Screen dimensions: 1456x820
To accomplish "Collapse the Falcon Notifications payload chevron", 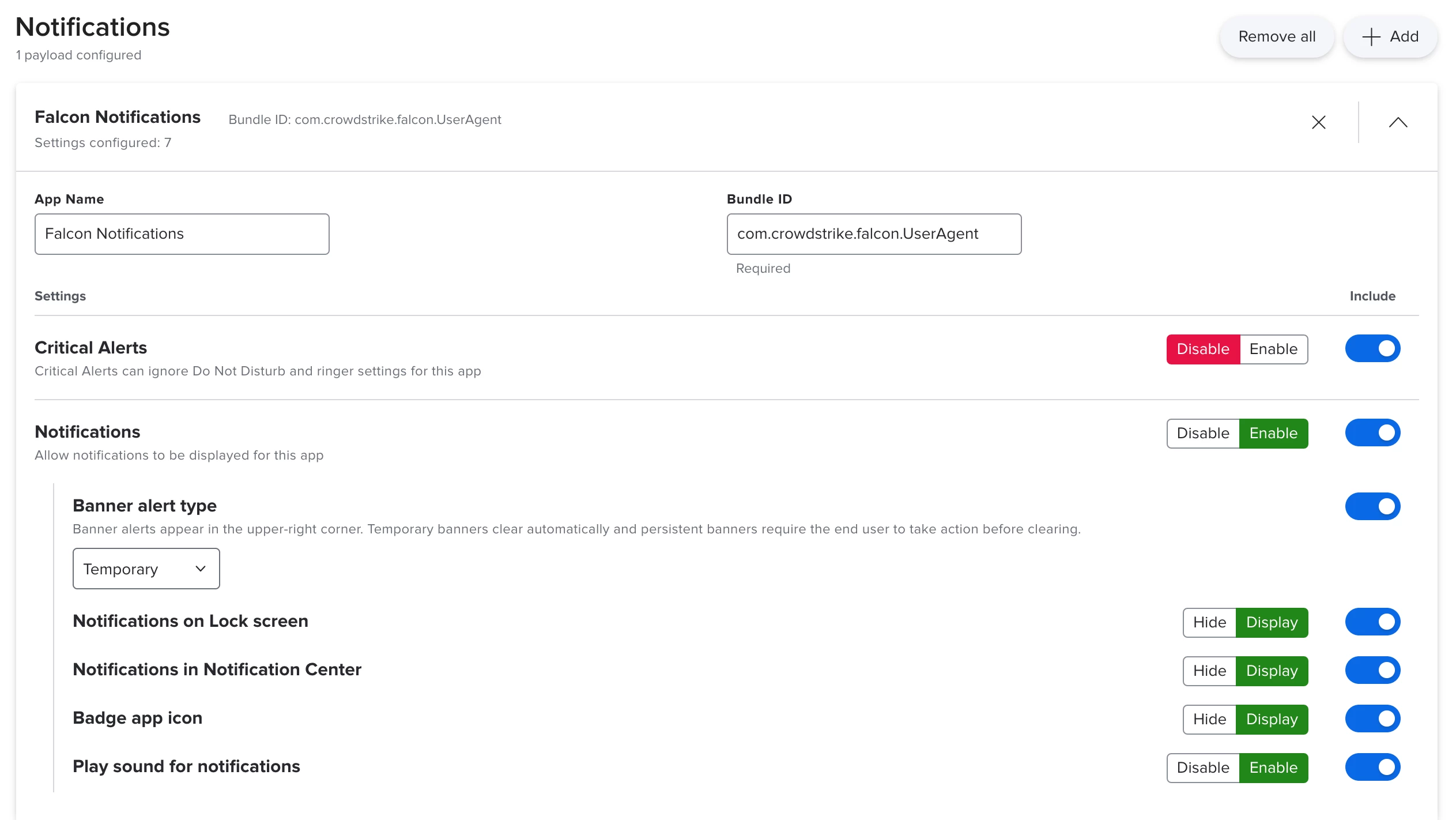I will [1398, 122].
